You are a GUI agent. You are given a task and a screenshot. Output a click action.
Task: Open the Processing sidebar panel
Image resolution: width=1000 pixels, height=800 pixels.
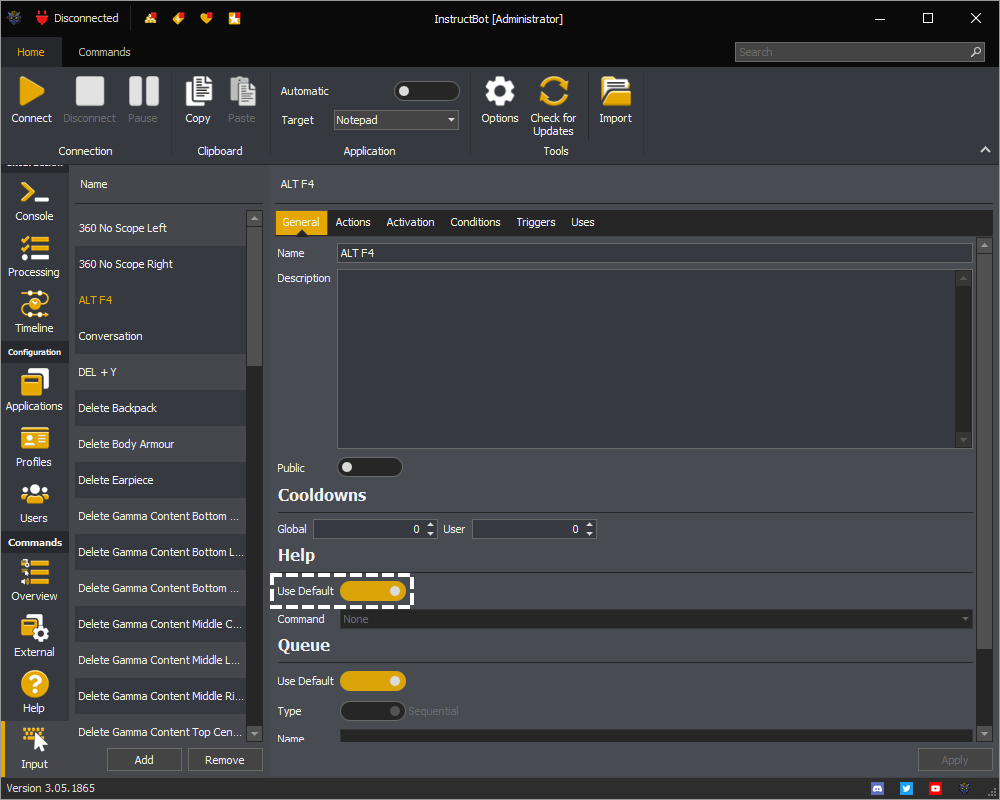click(x=34, y=257)
